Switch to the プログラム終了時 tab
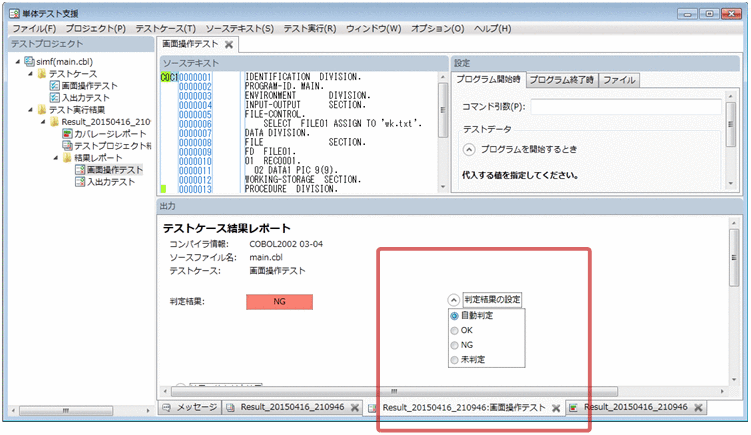The width and height of the screenshot is (751, 435). click(x=562, y=80)
